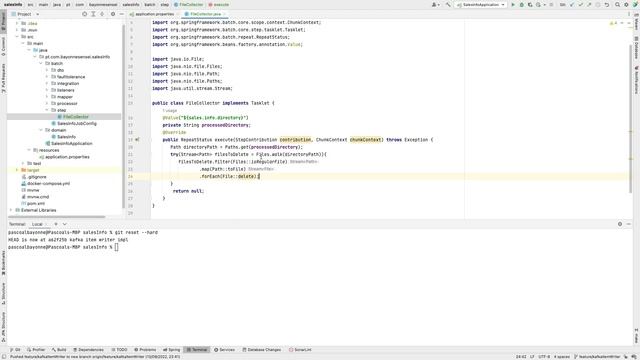Open the Services tool window
Image resolution: width=640 pixels, height=360 pixels.
click(224, 350)
